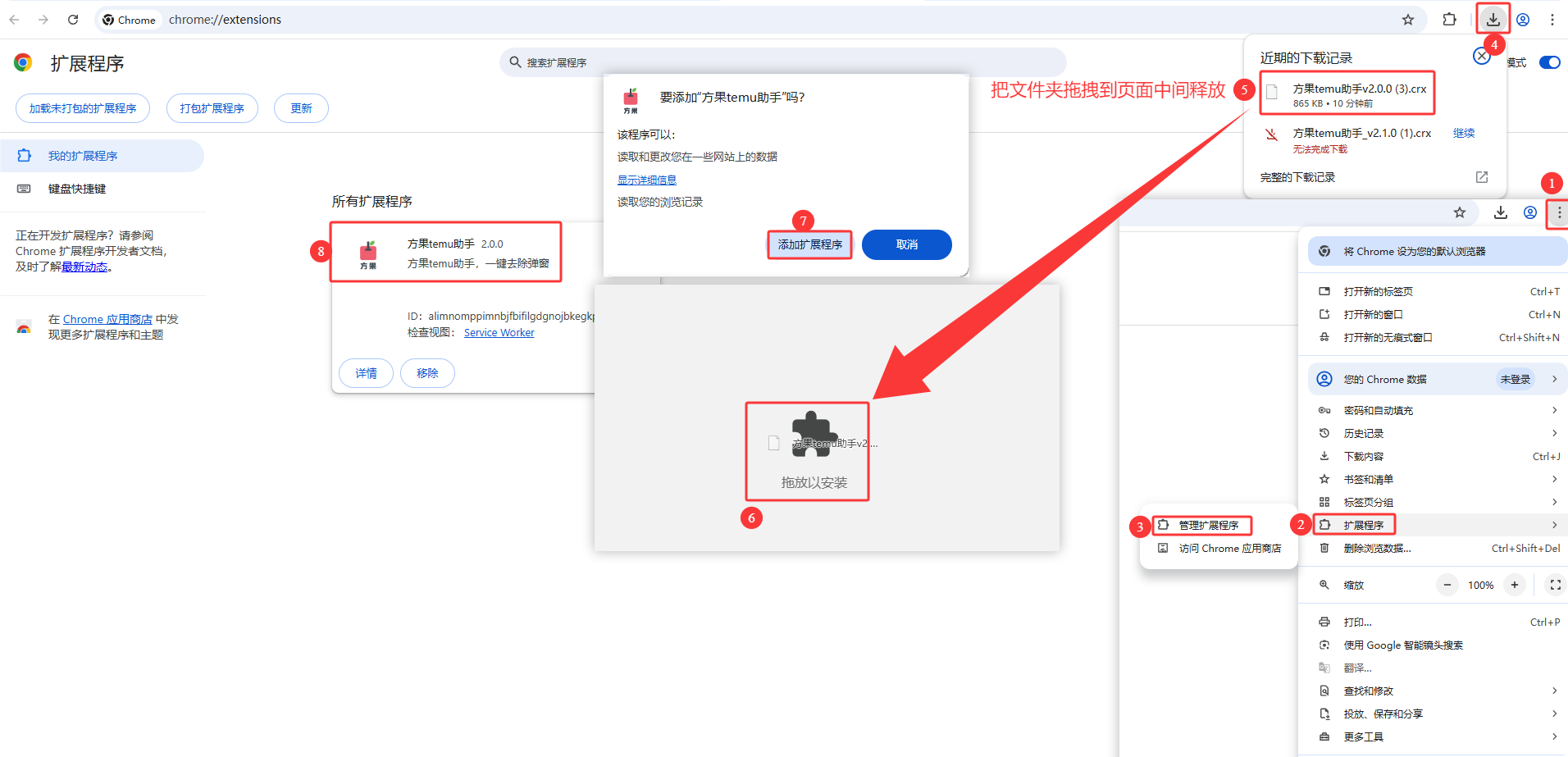The height and width of the screenshot is (757, 1568).
Task: Open 键盘快捷键 in the sidebar
Action: click(102, 189)
